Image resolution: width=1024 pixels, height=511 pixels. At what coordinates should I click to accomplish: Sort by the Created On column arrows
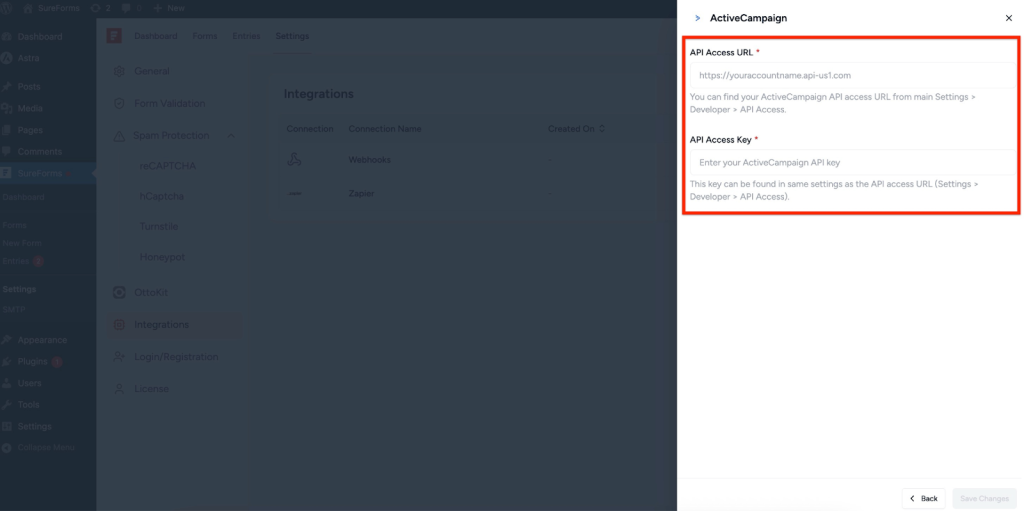pos(602,129)
